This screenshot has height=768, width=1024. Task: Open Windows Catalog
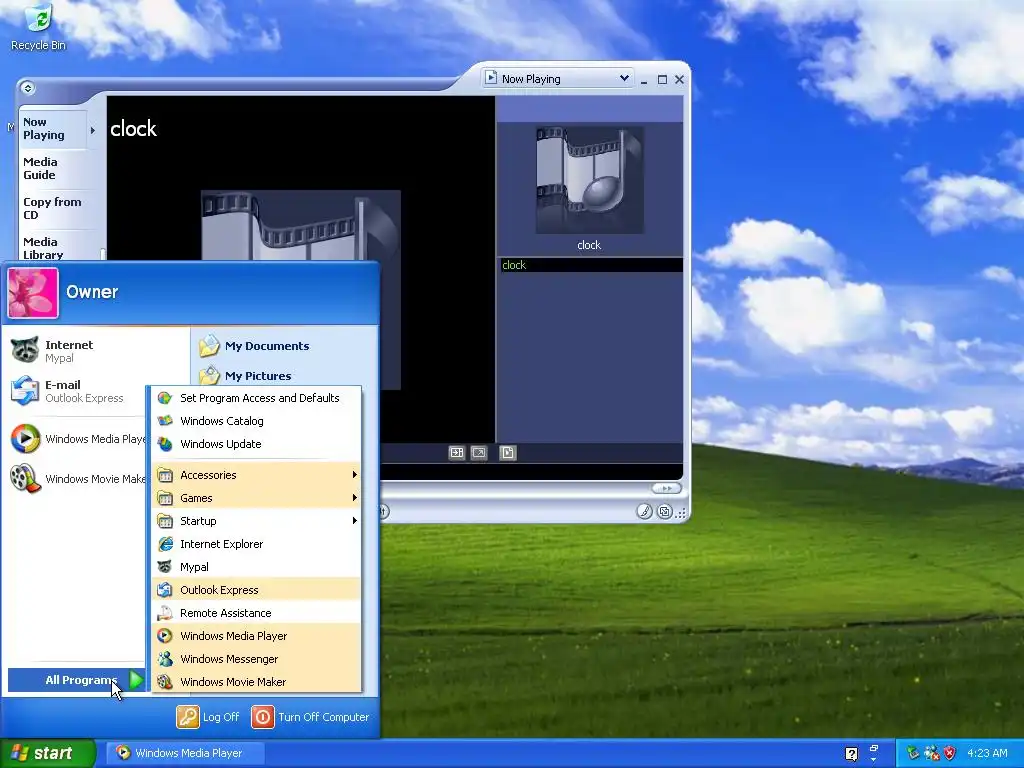pos(256,421)
